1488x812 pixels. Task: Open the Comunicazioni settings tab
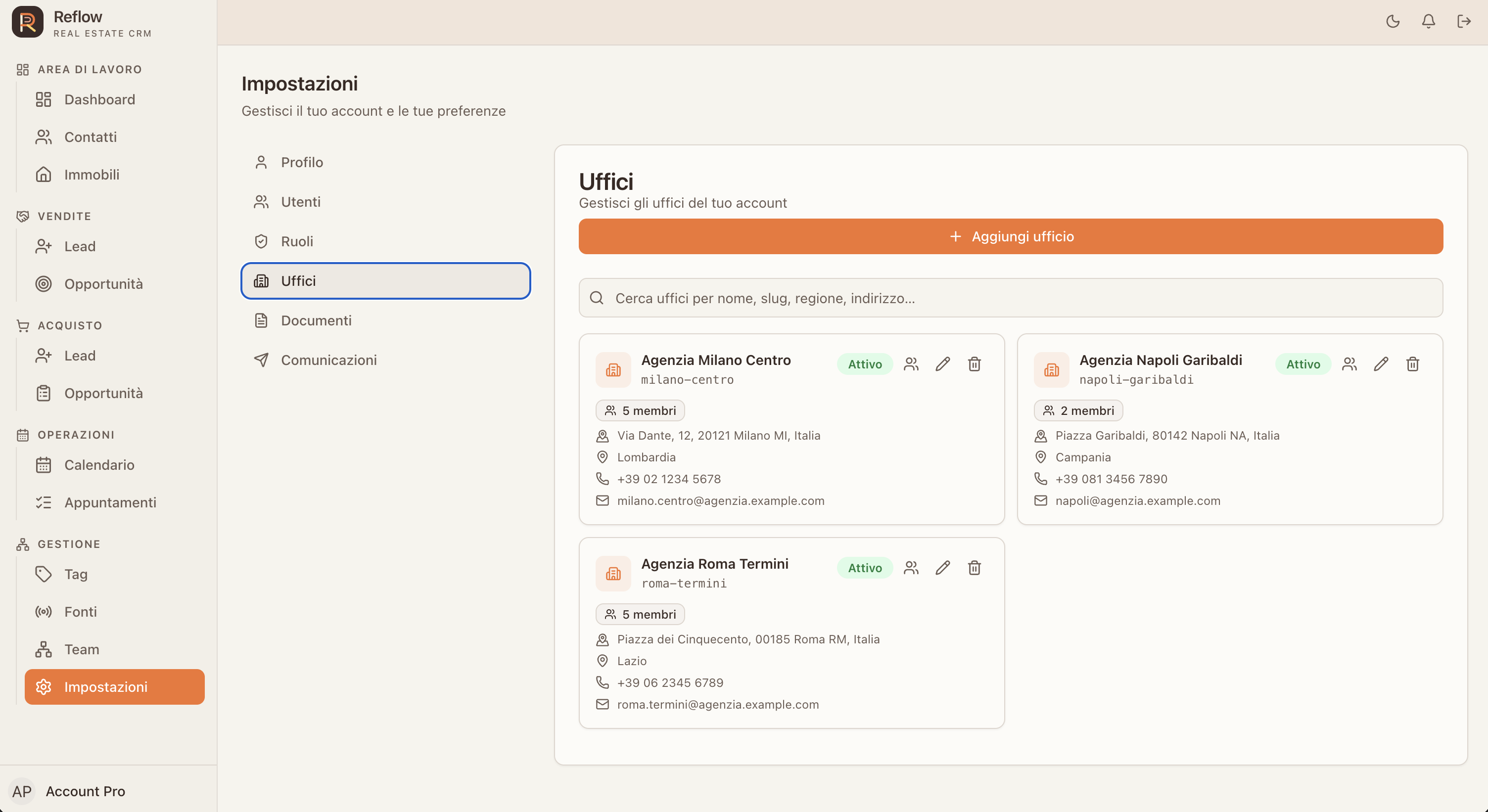[386, 360]
